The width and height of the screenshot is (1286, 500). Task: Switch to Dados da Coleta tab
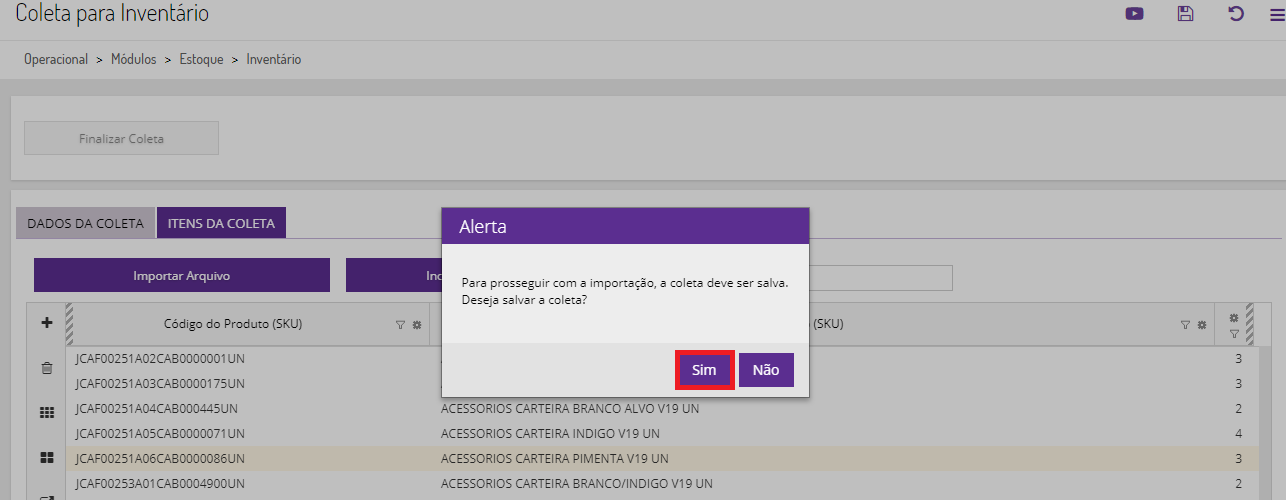click(x=85, y=223)
